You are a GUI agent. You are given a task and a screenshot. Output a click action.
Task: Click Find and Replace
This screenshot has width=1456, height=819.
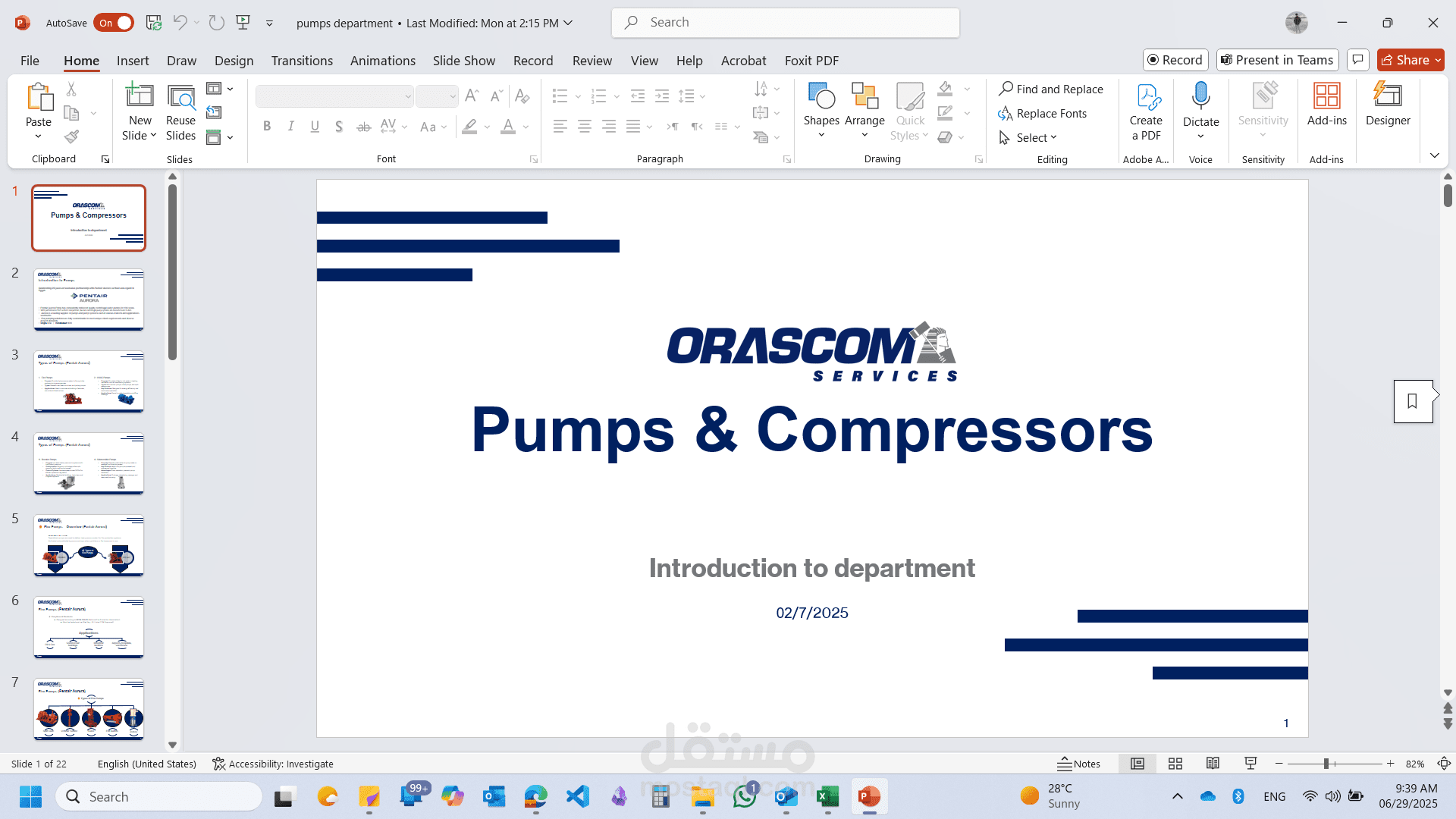[x=1051, y=89]
